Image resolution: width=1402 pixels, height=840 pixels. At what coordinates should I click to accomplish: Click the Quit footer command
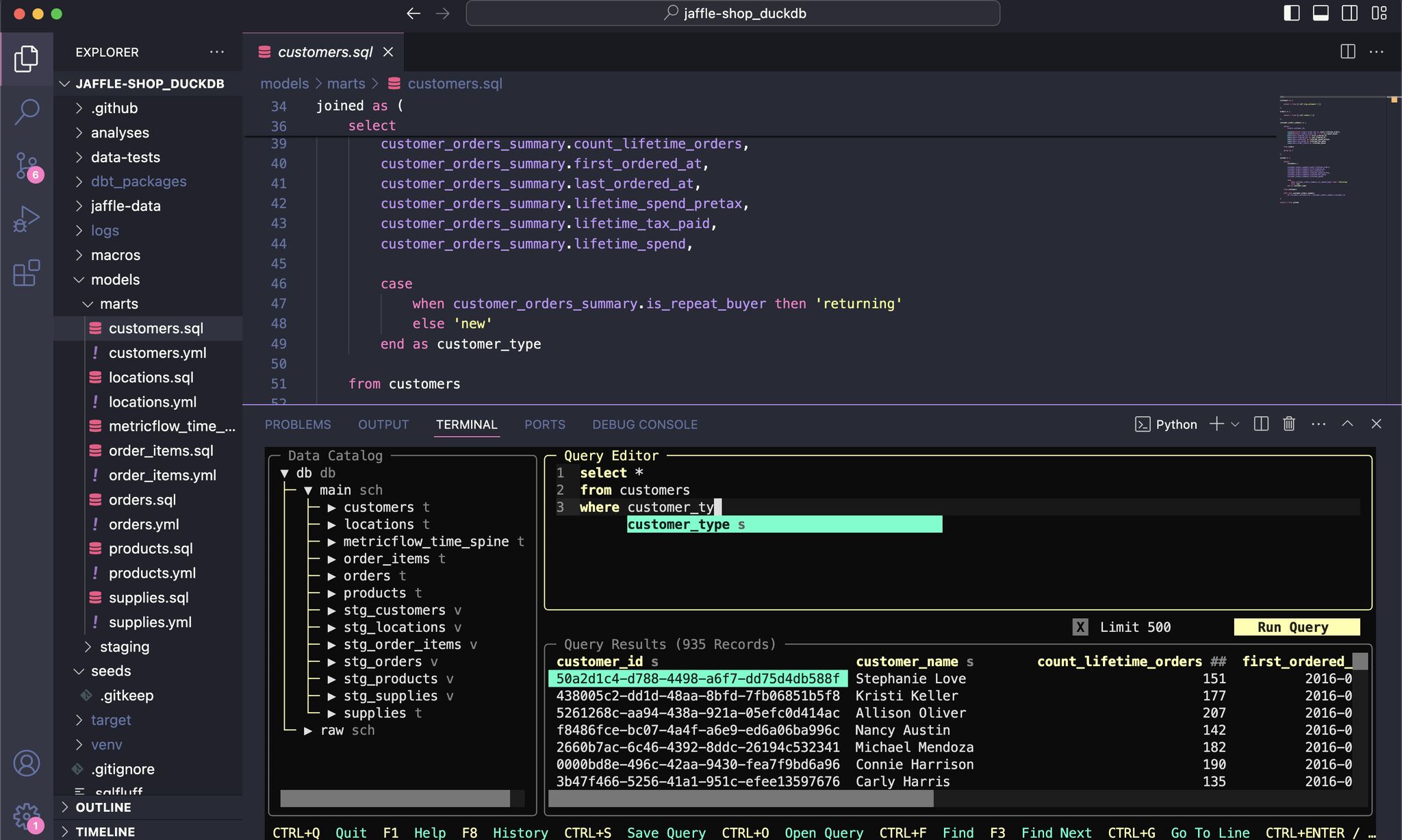351,832
